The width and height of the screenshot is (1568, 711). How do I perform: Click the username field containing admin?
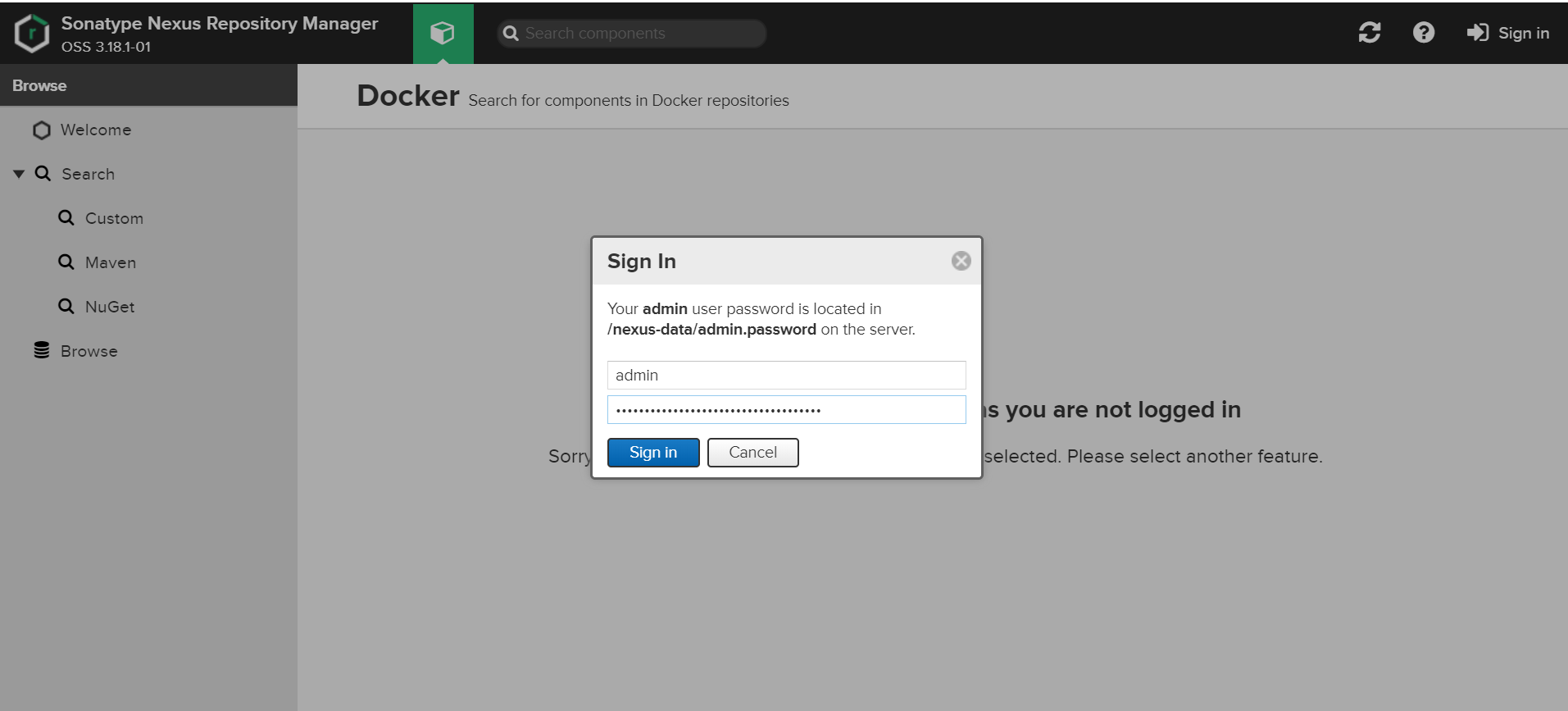787,375
